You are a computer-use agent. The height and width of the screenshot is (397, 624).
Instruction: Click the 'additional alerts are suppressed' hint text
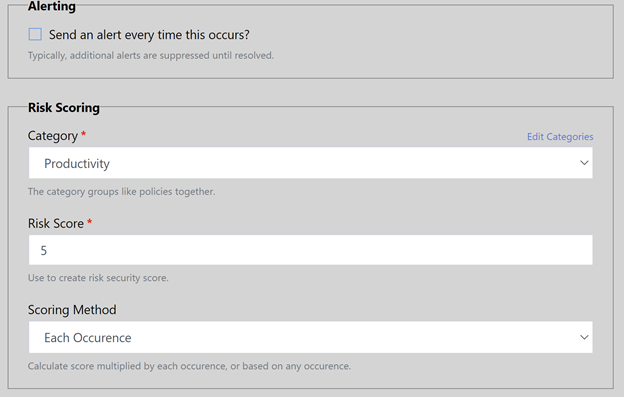[151, 55]
